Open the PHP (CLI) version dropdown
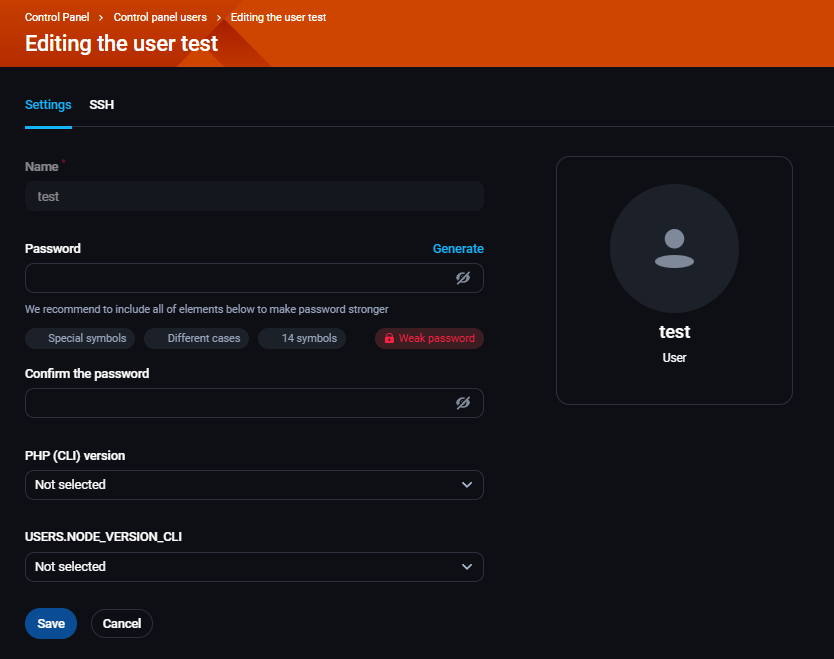Viewport: 834px width, 659px height. click(x=254, y=485)
